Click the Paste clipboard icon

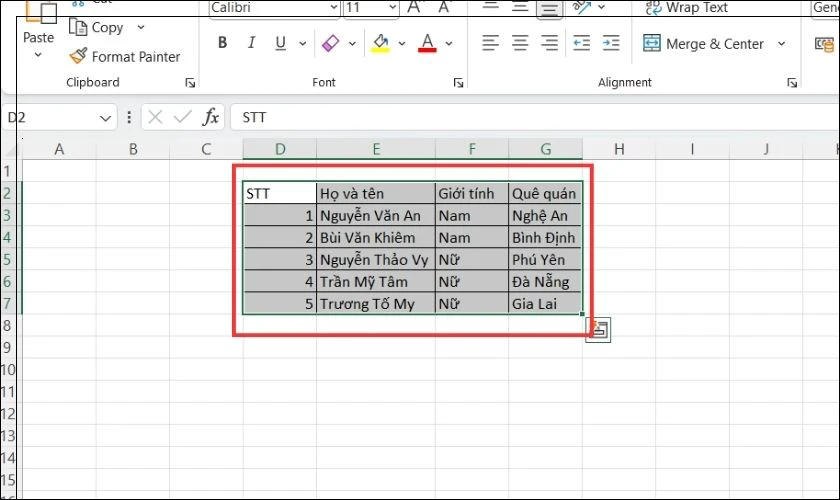point(41,12)
